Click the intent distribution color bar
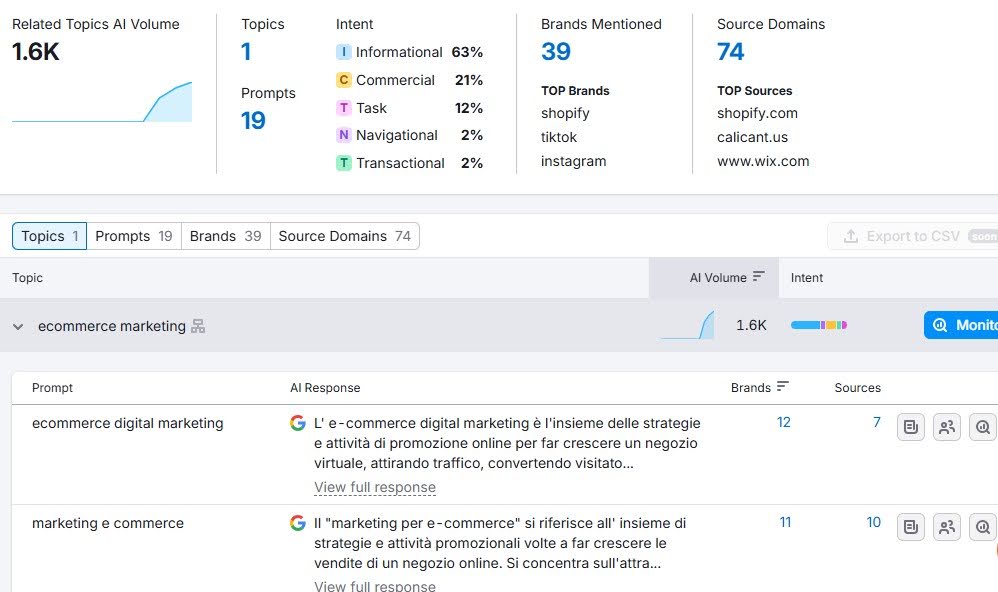This screenshot has height=592, width=998. [818, 325]
